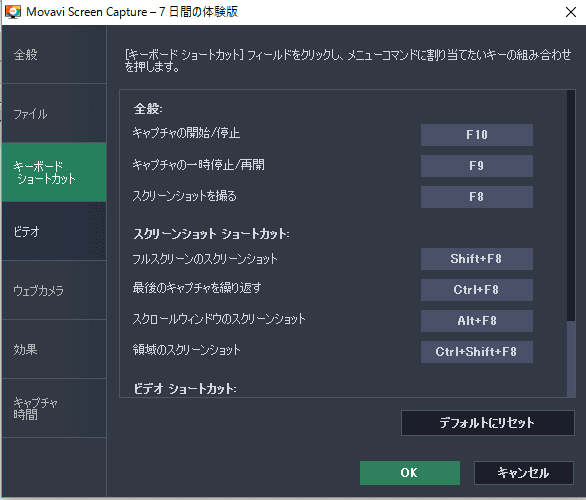The width and height of the screenshot is (586, 500).
Task: Click the キャプチャの一時停止/再開 label
Action: (198, 164)
